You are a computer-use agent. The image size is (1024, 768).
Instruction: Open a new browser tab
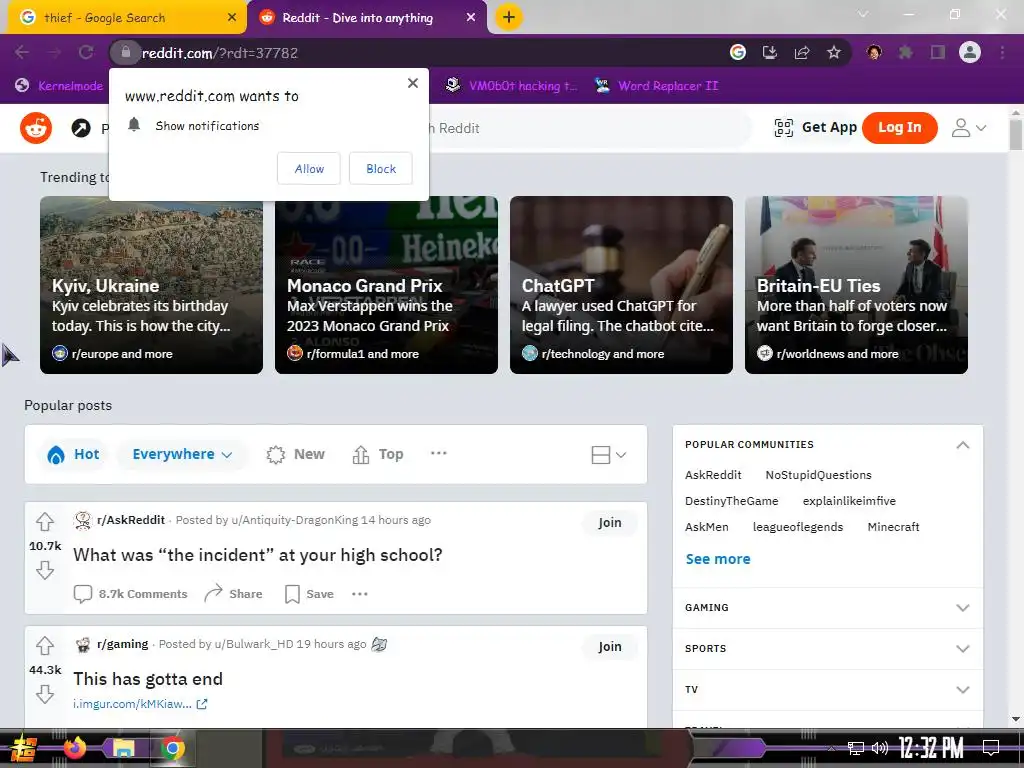[x=509, y=17]
